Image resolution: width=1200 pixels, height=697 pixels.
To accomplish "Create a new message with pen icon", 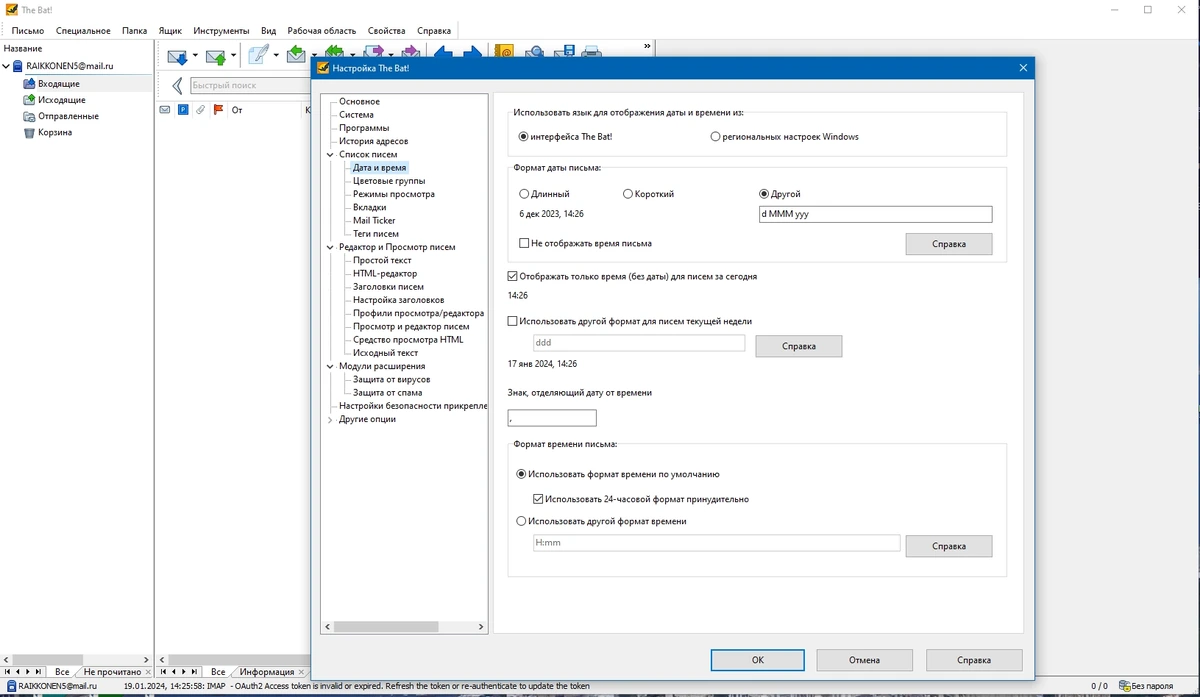I will (x=259, y=55).
